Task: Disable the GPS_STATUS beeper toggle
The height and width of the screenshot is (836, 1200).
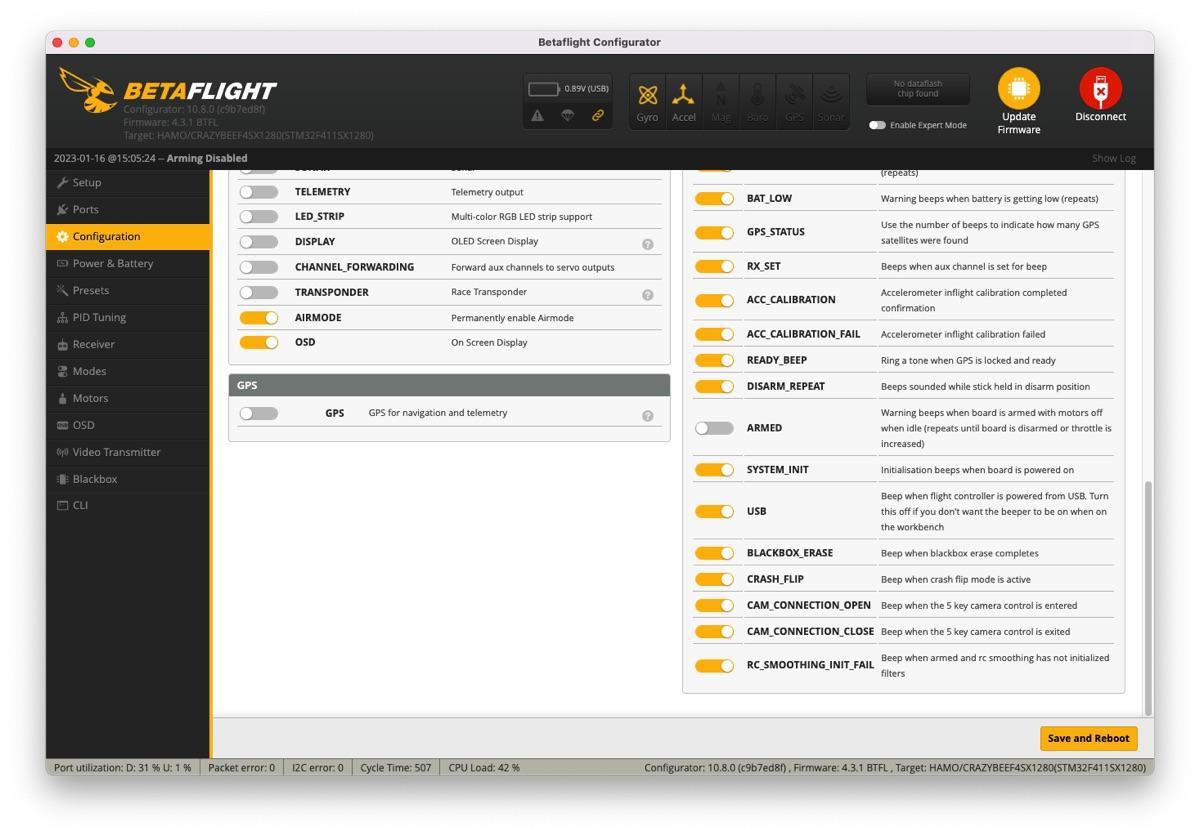Action: pyautogui.click(x=714, y=232)
